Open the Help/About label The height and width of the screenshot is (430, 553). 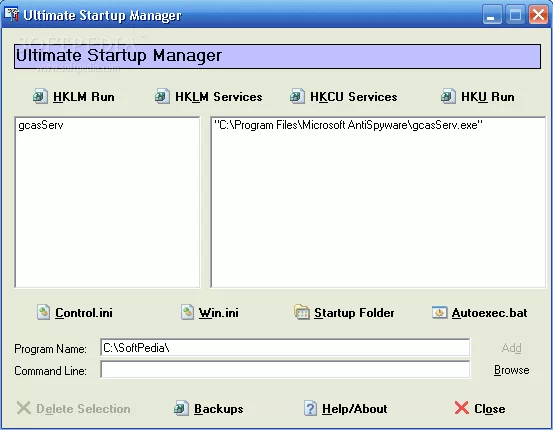click(x=354, y=409)
